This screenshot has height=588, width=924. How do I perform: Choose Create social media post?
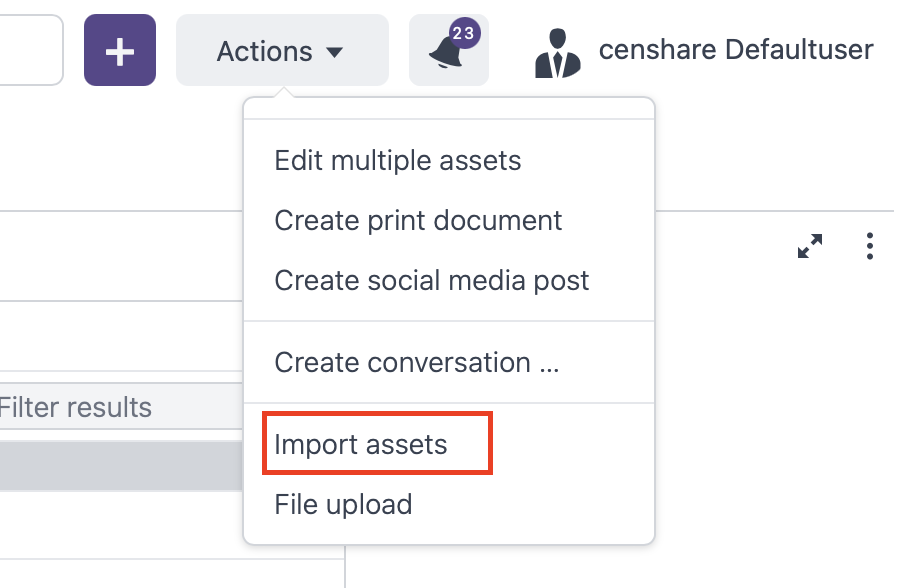(431, 280)
